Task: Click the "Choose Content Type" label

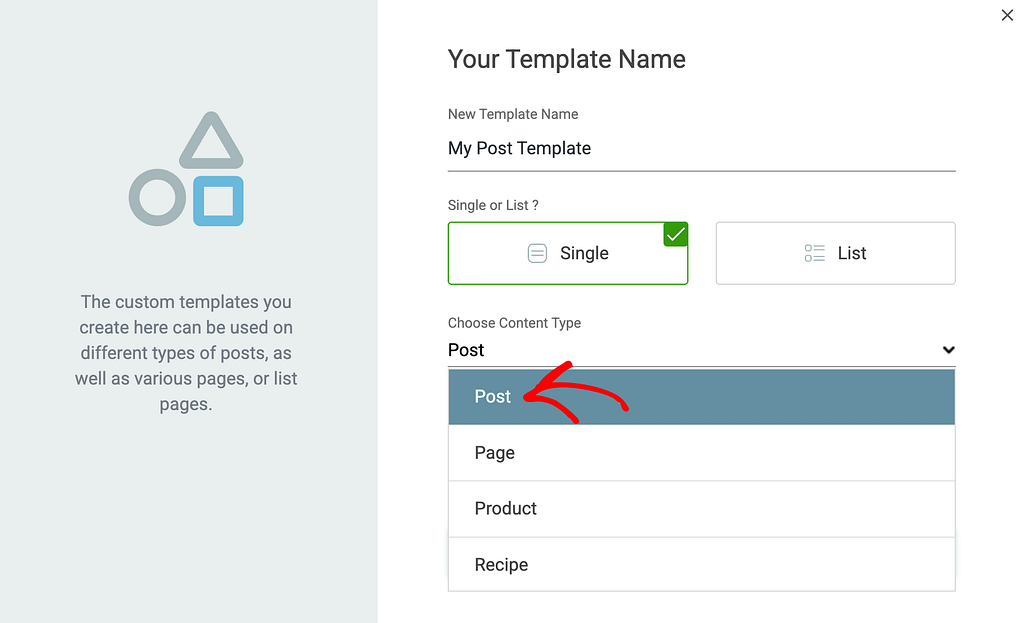Action: tap(514, 323)
